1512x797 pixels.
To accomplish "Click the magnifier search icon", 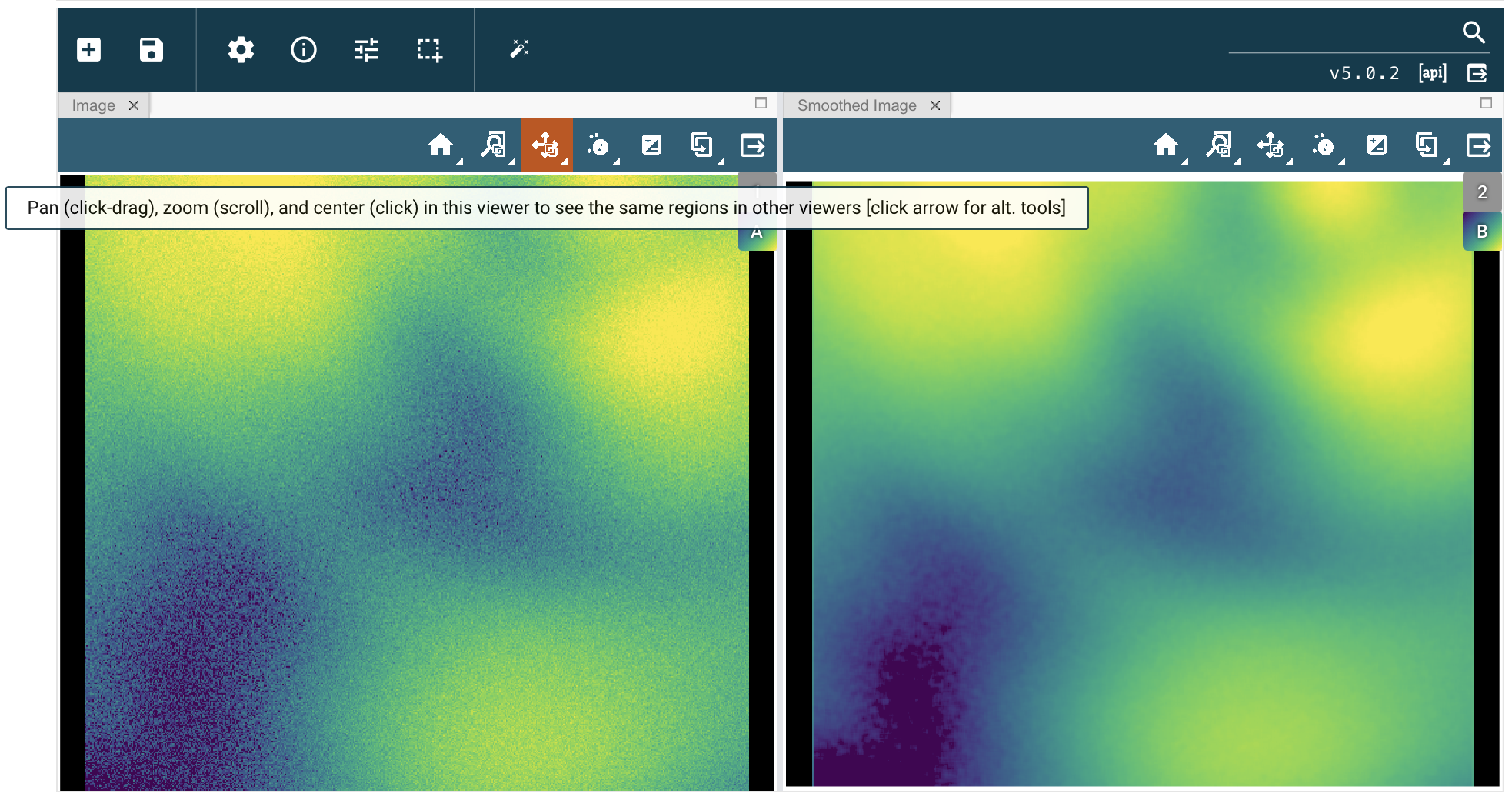I will pos(1474,32).
